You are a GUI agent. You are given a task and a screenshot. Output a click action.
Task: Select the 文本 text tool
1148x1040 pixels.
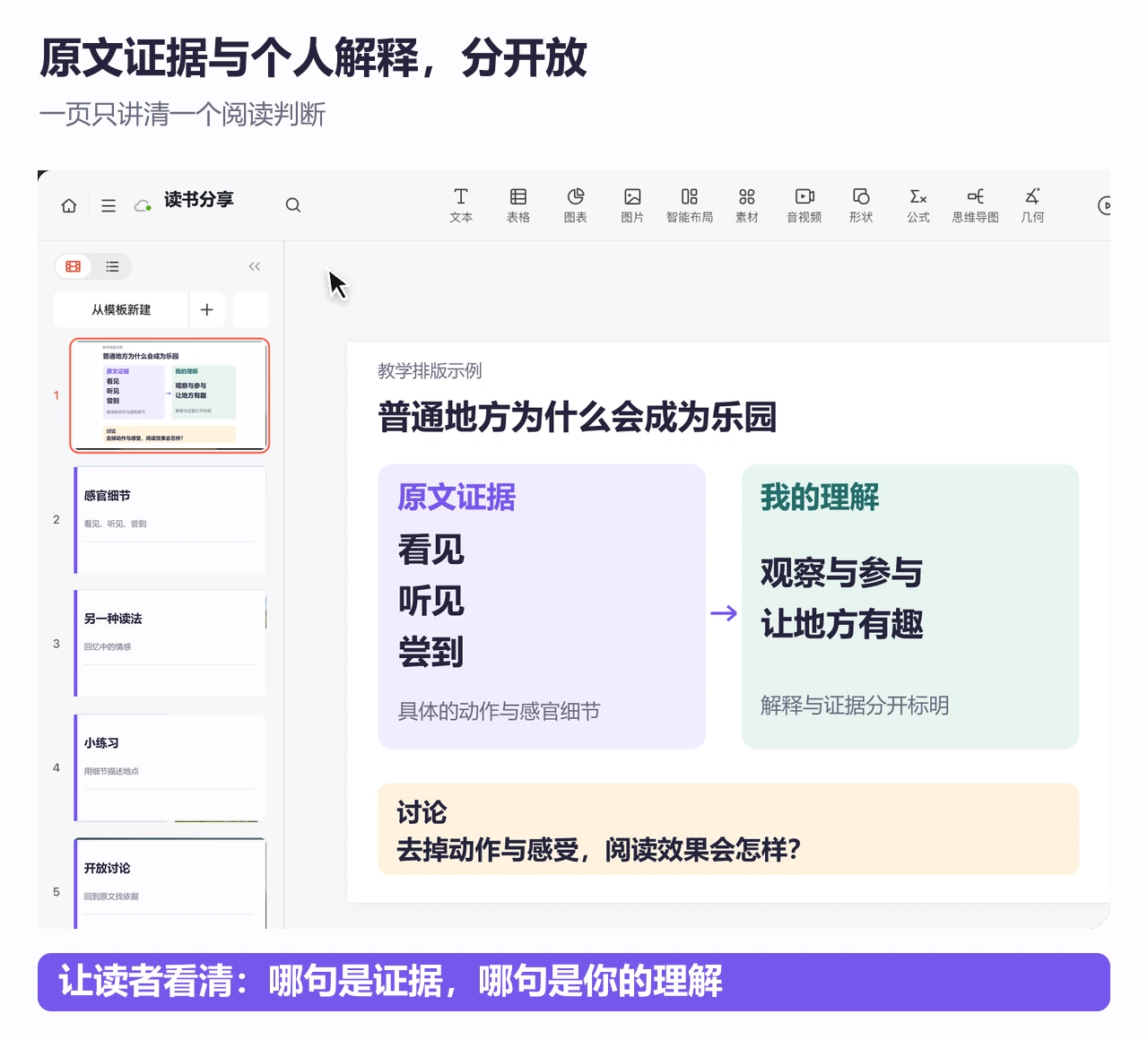click(461, 205)
